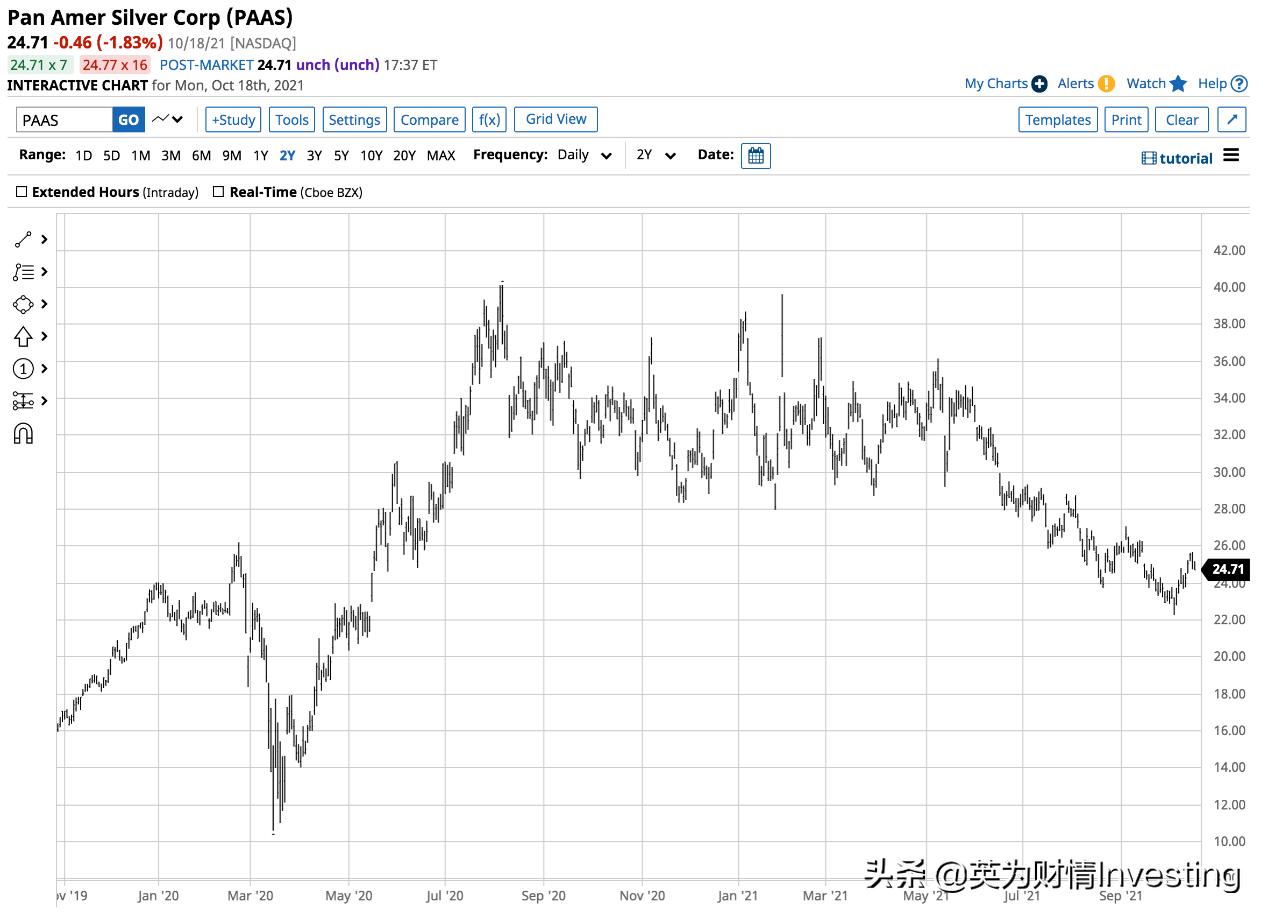Image resolution: width=1268 pixels, height=916 pixels.
Task: Open the tutorial video icon
Action: (1149, 158)
